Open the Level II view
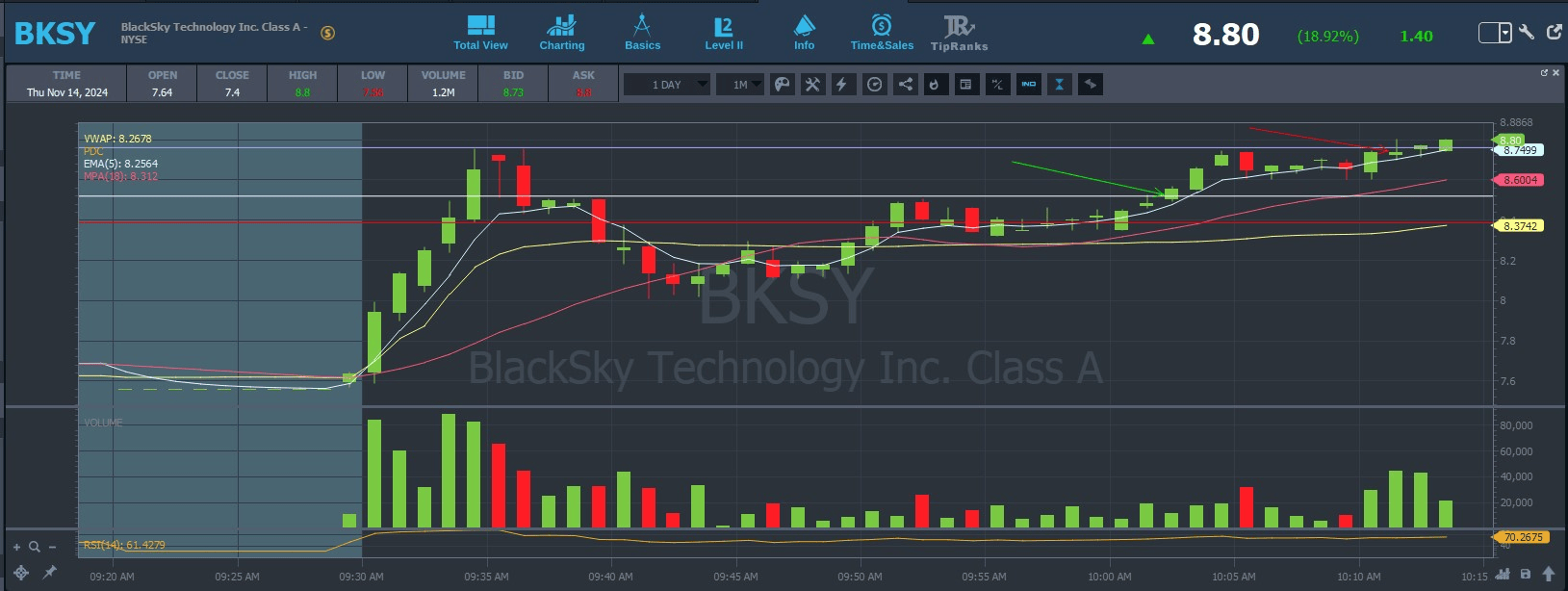1568x591 pixels. 724,33
